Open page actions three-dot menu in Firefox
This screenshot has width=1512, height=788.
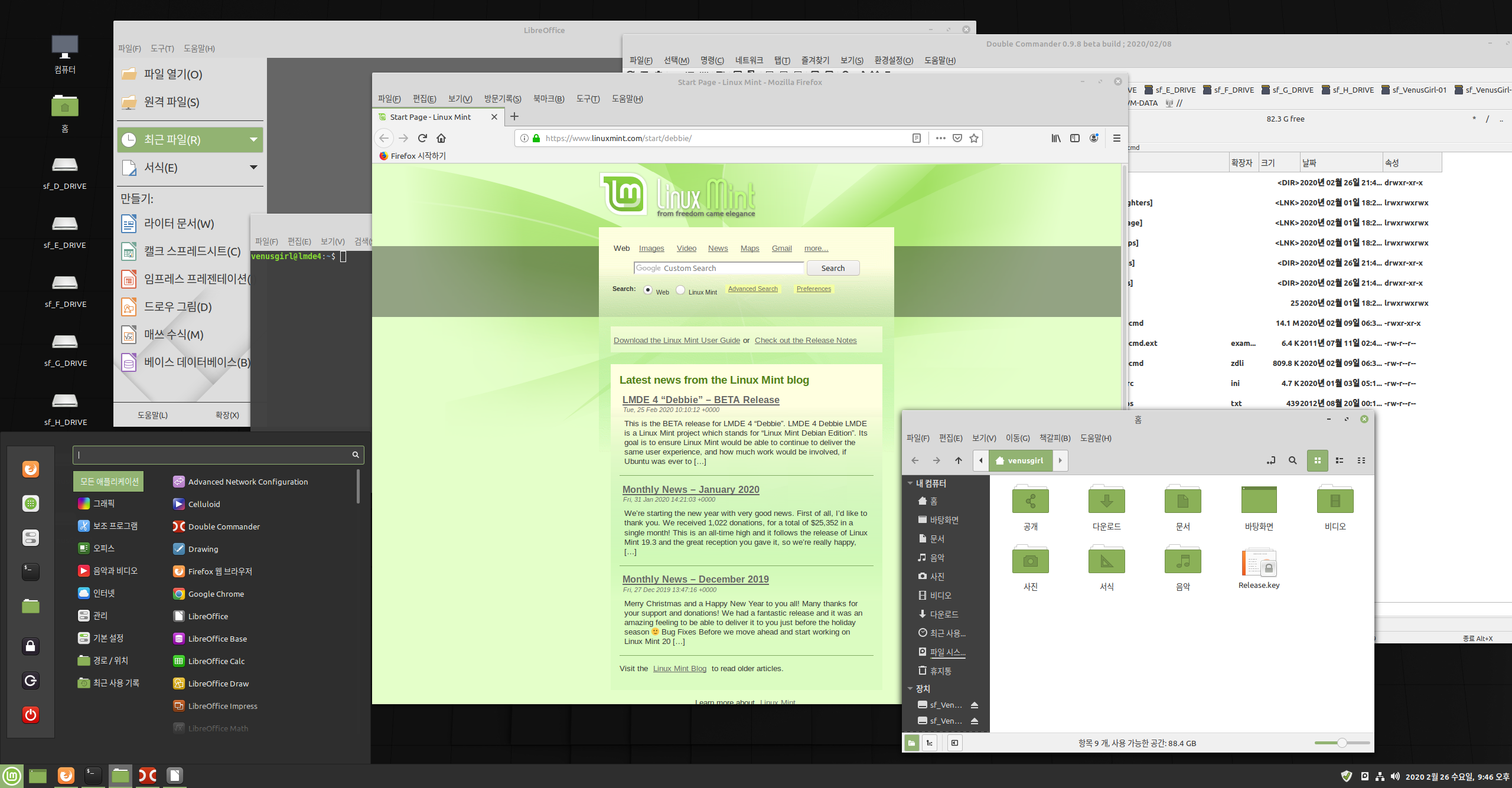pos(941,138)
